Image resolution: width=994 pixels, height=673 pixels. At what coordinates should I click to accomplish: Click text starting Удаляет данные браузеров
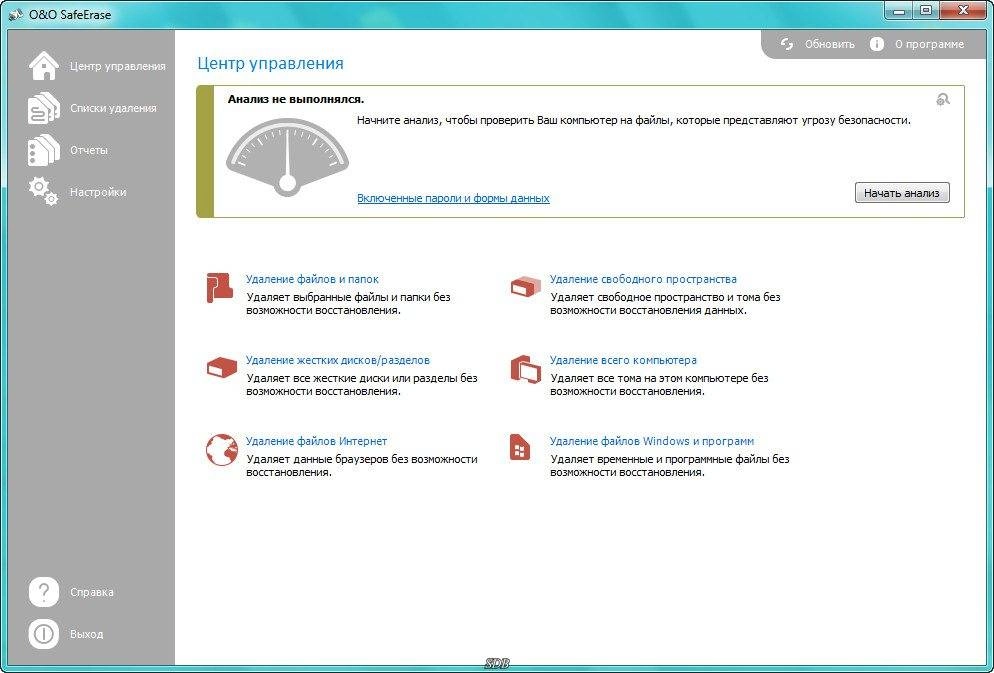(x=361, y=466)
